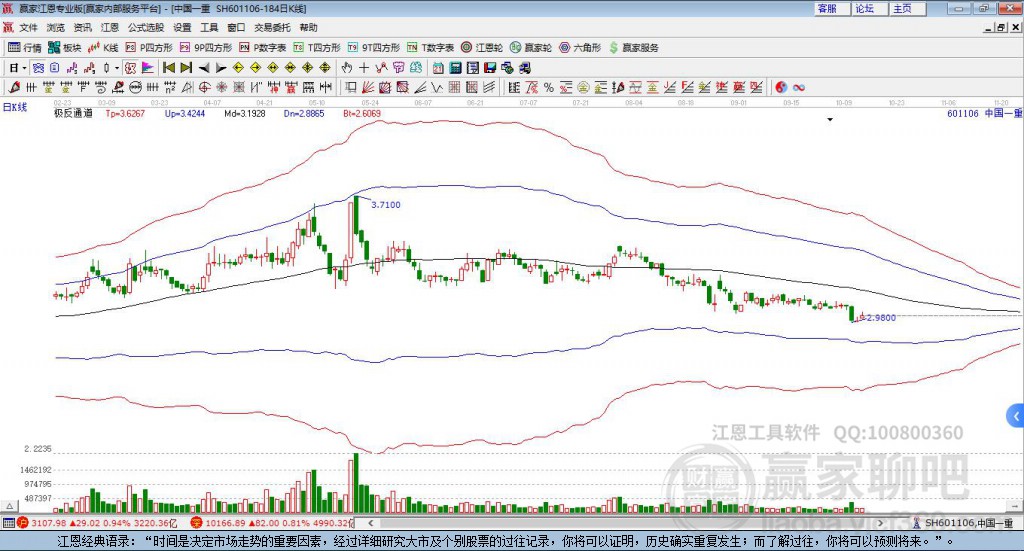Open the 9P四方形 tool
The width and height of the screenshot is (1024, 551).
206,48
